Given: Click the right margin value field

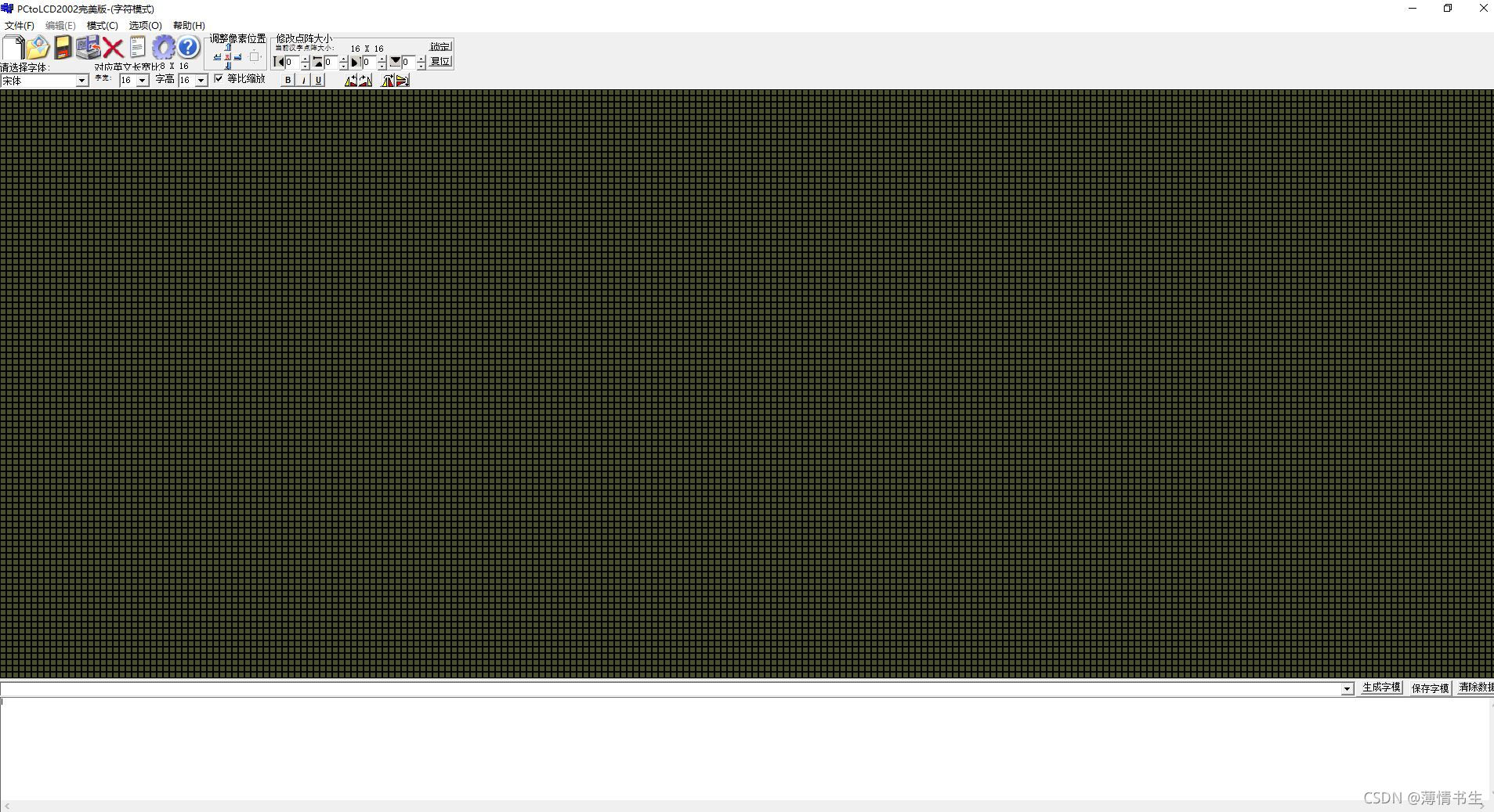Looking at the screenshot, I should [369, 62].
